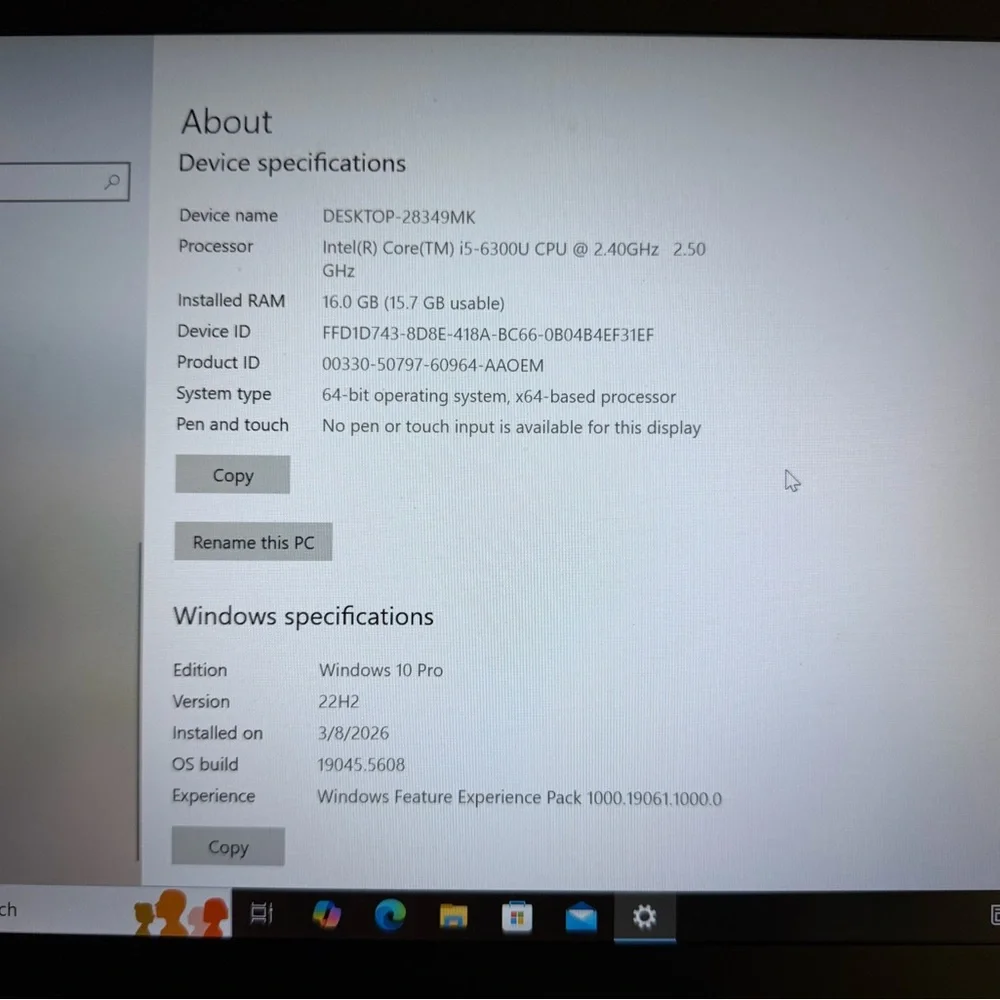Click the Device name label

pyautogui.click(x=228, y=216)
